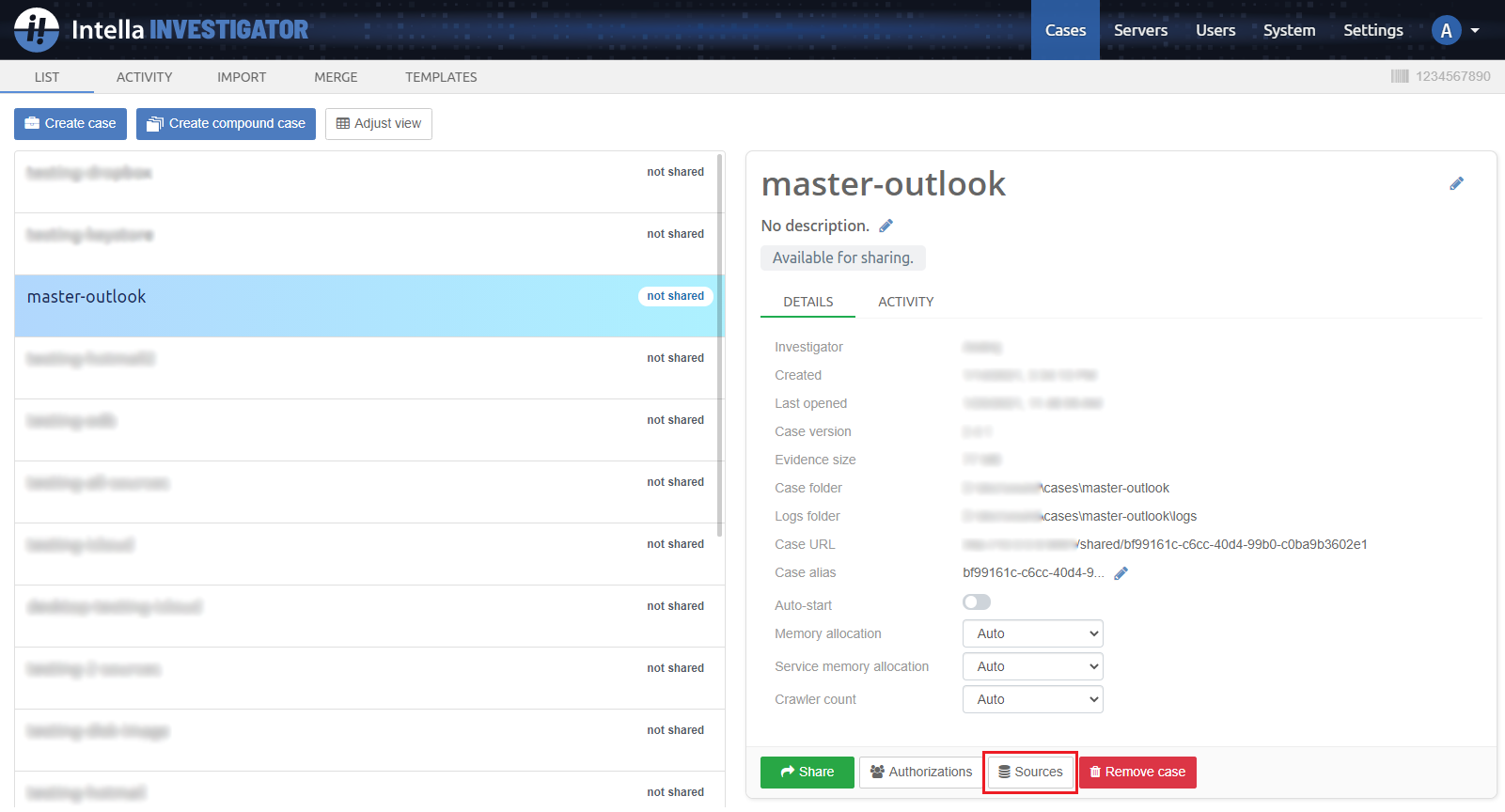Image resolution: width=1505 pixels, height=812 pixels.
Task: Expand the Memory allocation dropdown
Action: 1032,633
